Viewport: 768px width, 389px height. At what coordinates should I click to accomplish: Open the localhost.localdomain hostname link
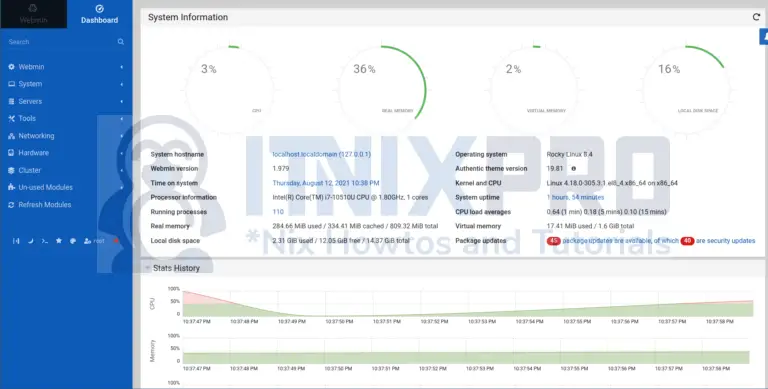click(x=321, y=154)
